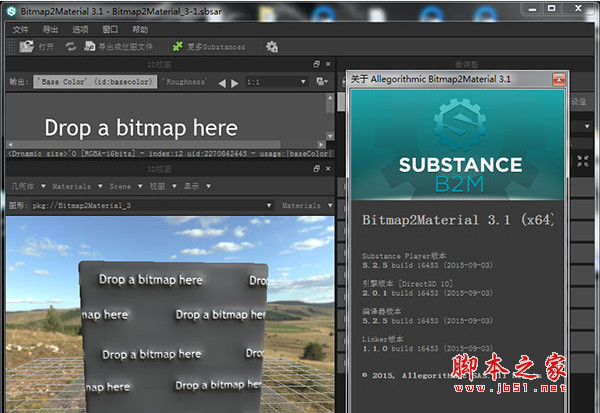Click the 2D view horizontal scrollbar thumb

(x=147, y=144)
